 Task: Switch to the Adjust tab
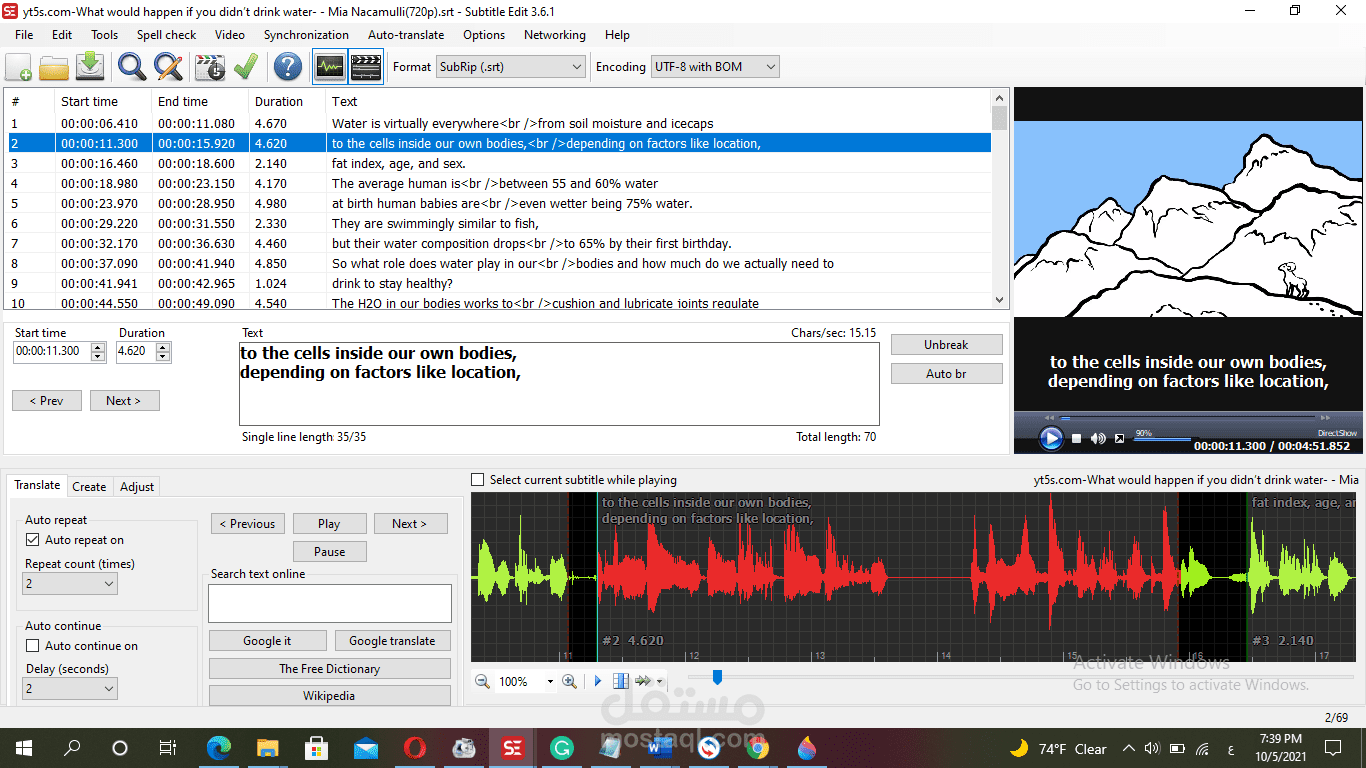(136, 487)
